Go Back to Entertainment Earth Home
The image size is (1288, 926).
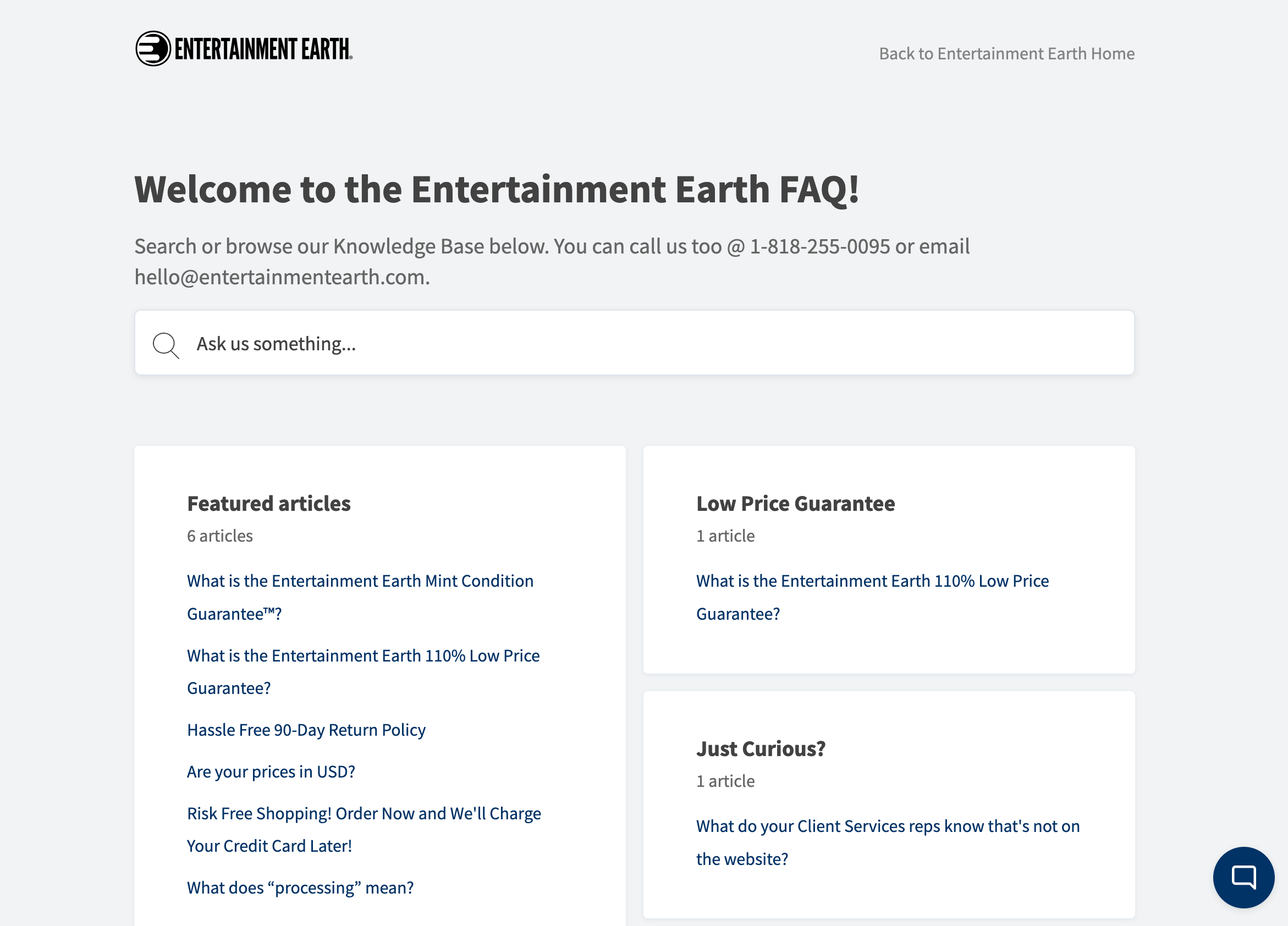tap(1006, 53)
